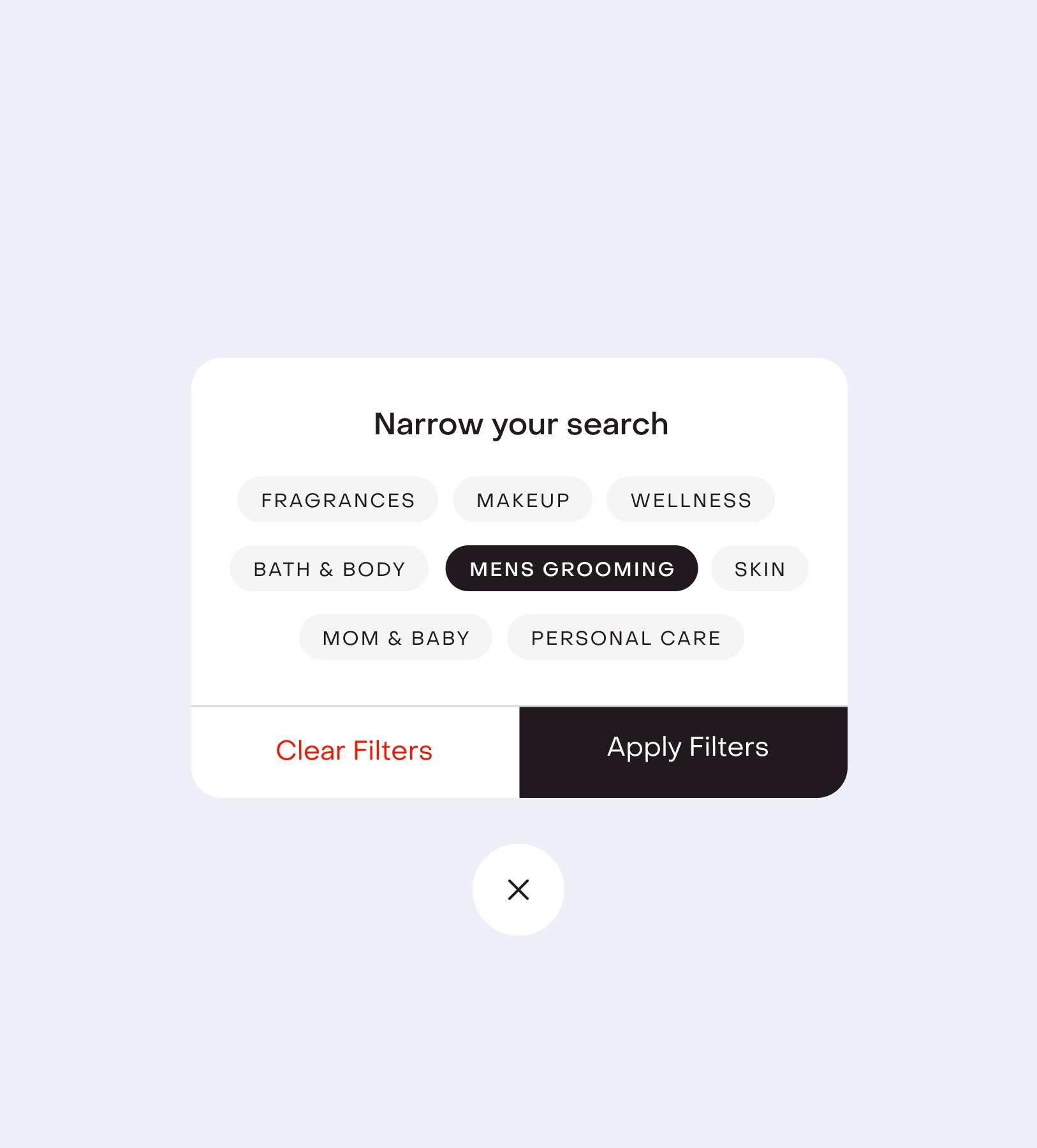The height and width of the screenshot is (1148, 1037).
Task: Toggle the Skin filter chip
Action: (x=760, y=569)
